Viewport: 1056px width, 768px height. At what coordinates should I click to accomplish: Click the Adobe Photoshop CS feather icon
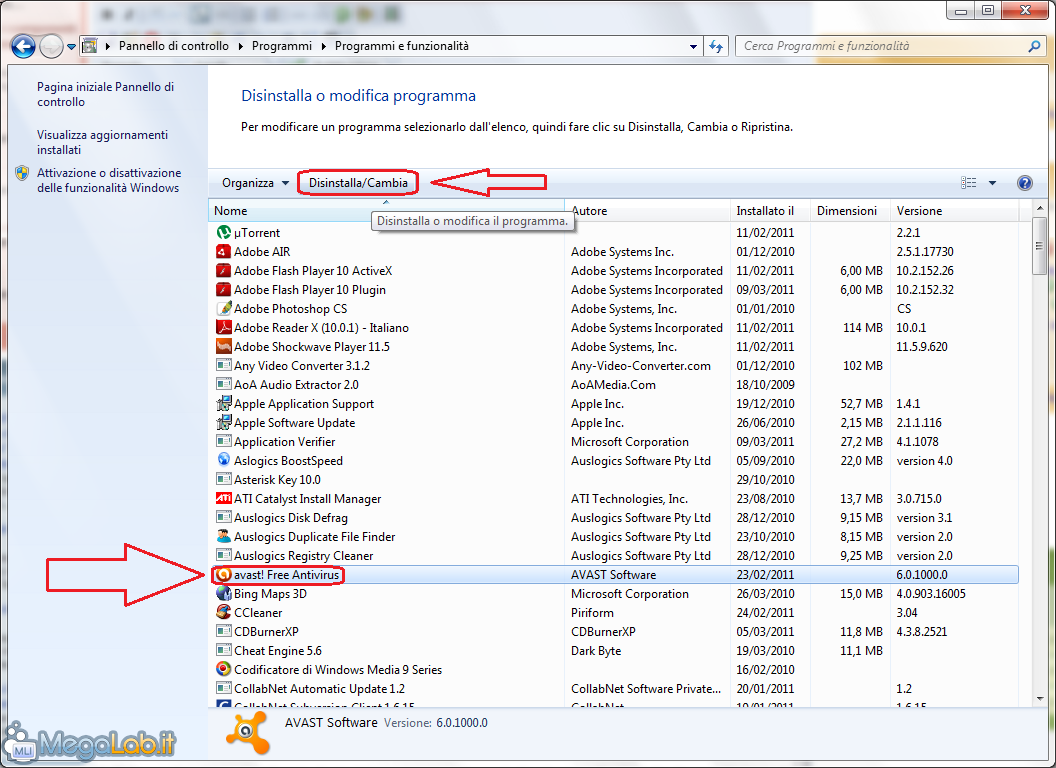(224, 309)
